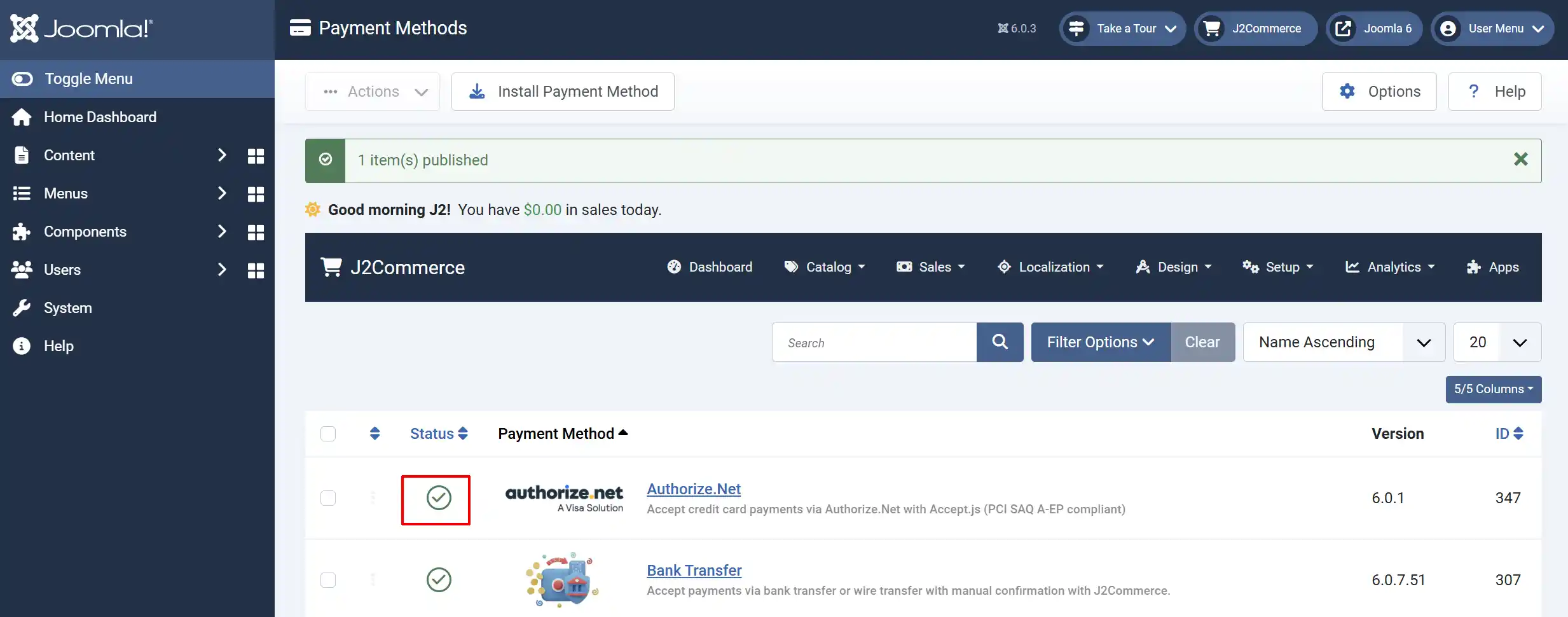Image resolution: width=1568 pixels, height=617 pixels.
Task: Open the Localization menu
Action: pyautogui.click(x=1050, y=267)
